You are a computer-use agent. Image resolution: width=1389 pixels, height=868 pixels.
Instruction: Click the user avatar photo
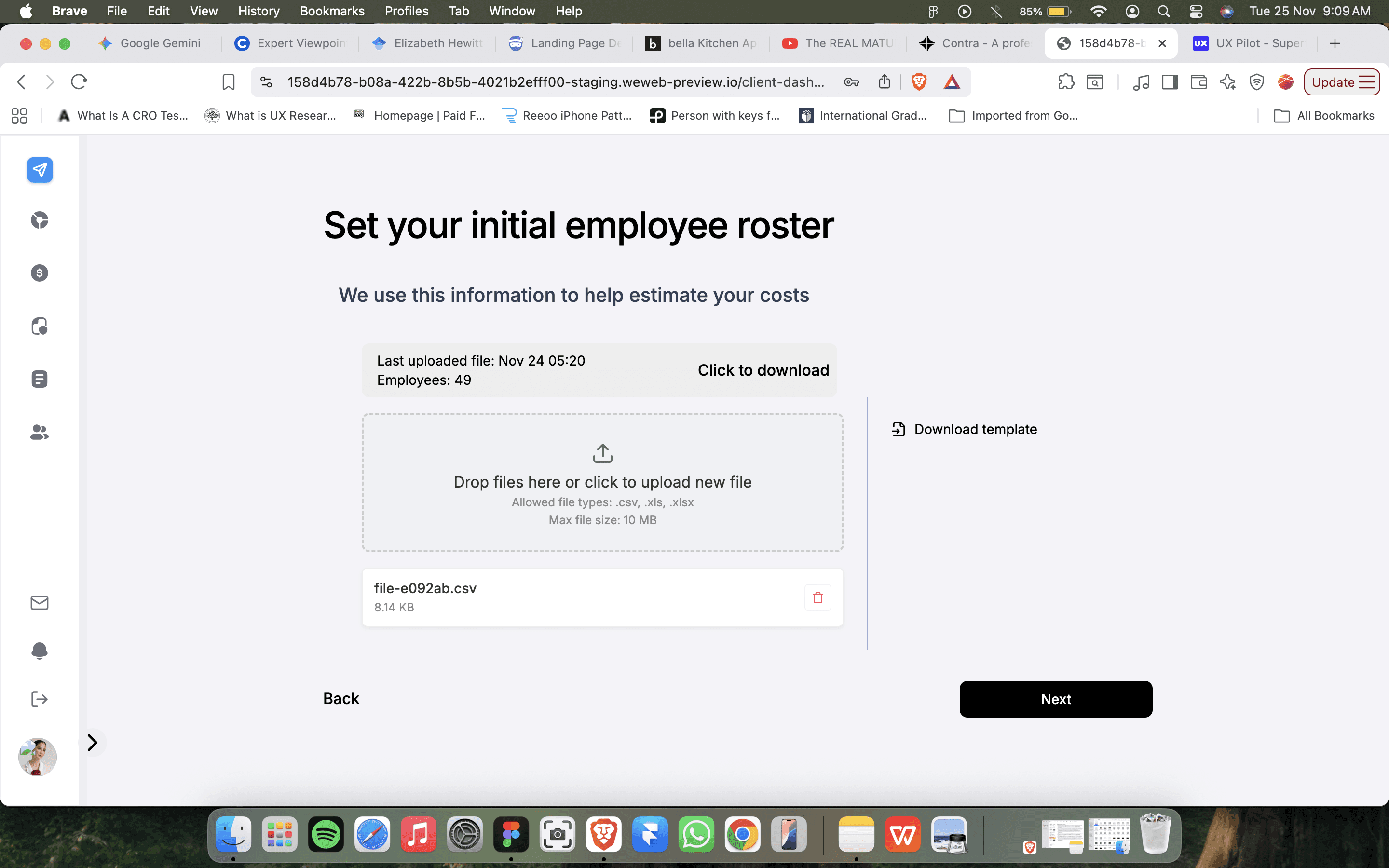point(38,757)
